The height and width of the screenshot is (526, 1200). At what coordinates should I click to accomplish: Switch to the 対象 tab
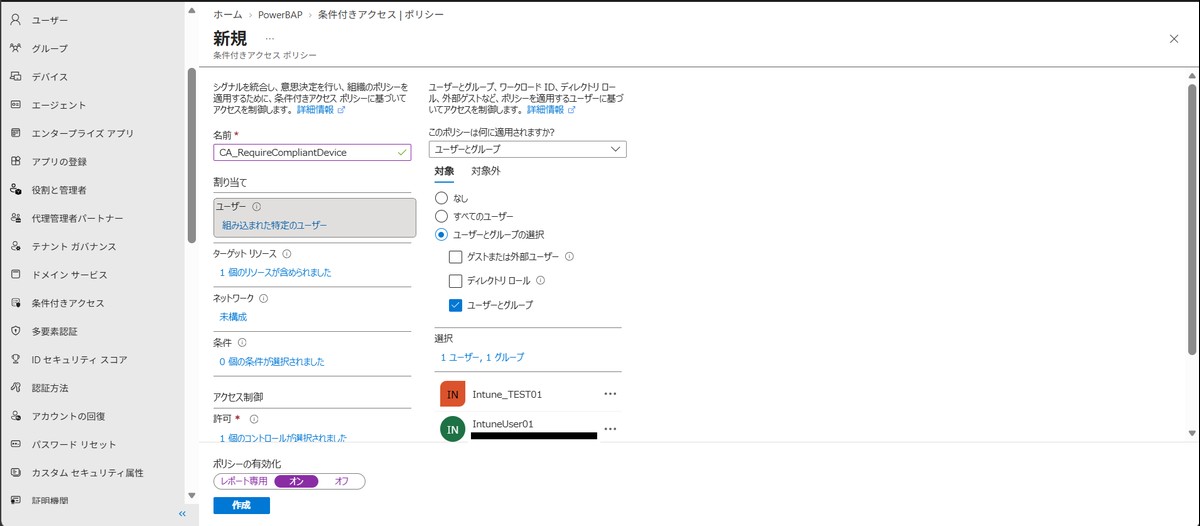pos(444,171)
